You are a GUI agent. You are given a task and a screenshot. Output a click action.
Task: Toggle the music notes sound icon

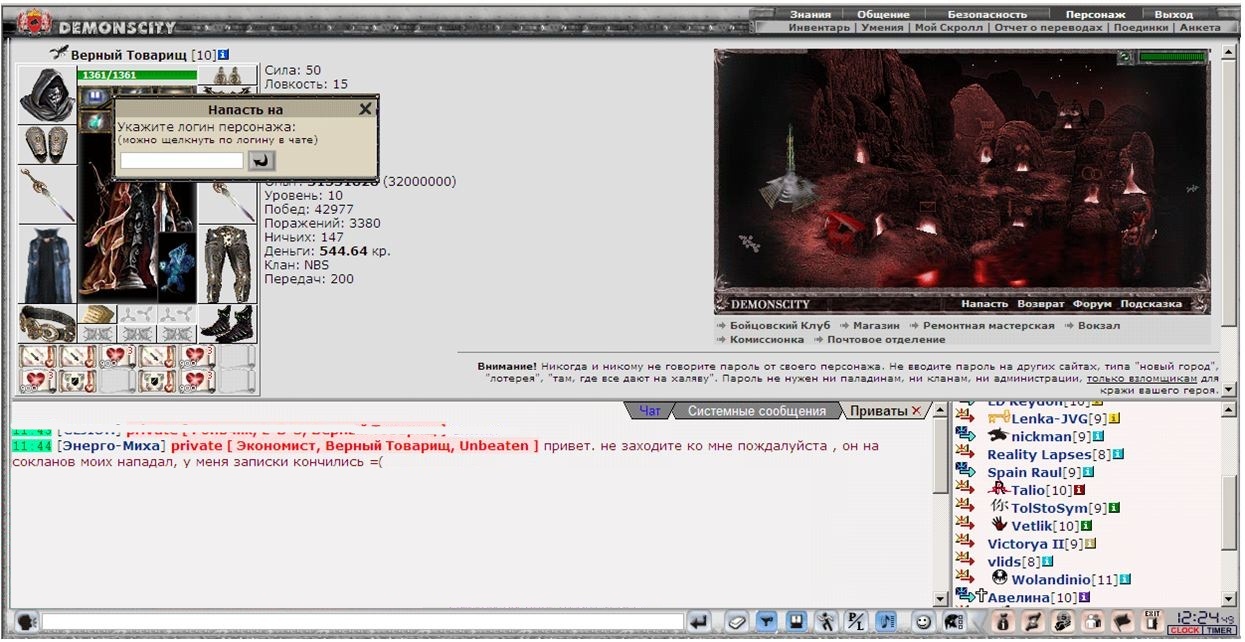(x=886, y=622)
